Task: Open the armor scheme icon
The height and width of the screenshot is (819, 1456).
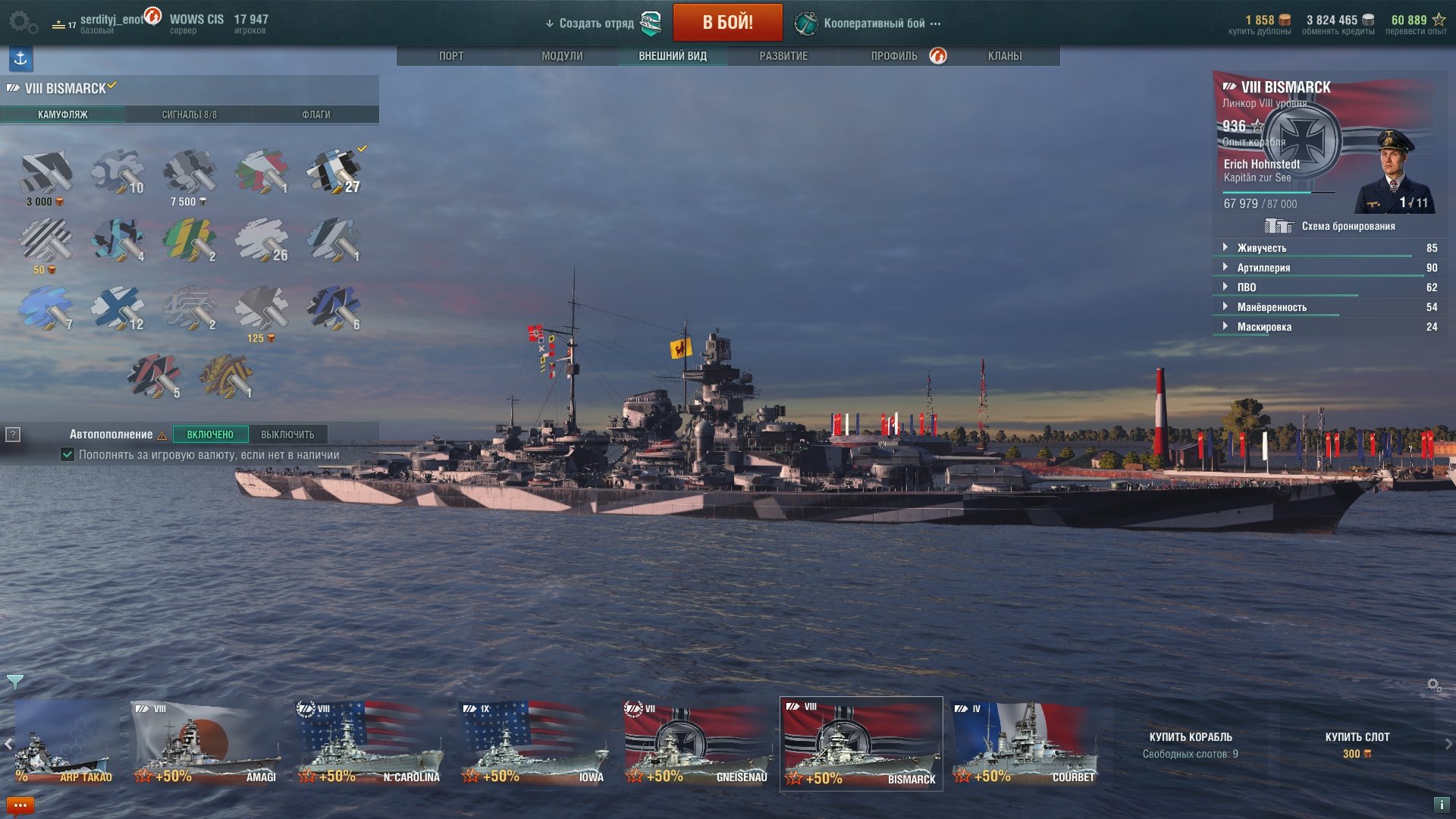Action: pos(1278,226)
